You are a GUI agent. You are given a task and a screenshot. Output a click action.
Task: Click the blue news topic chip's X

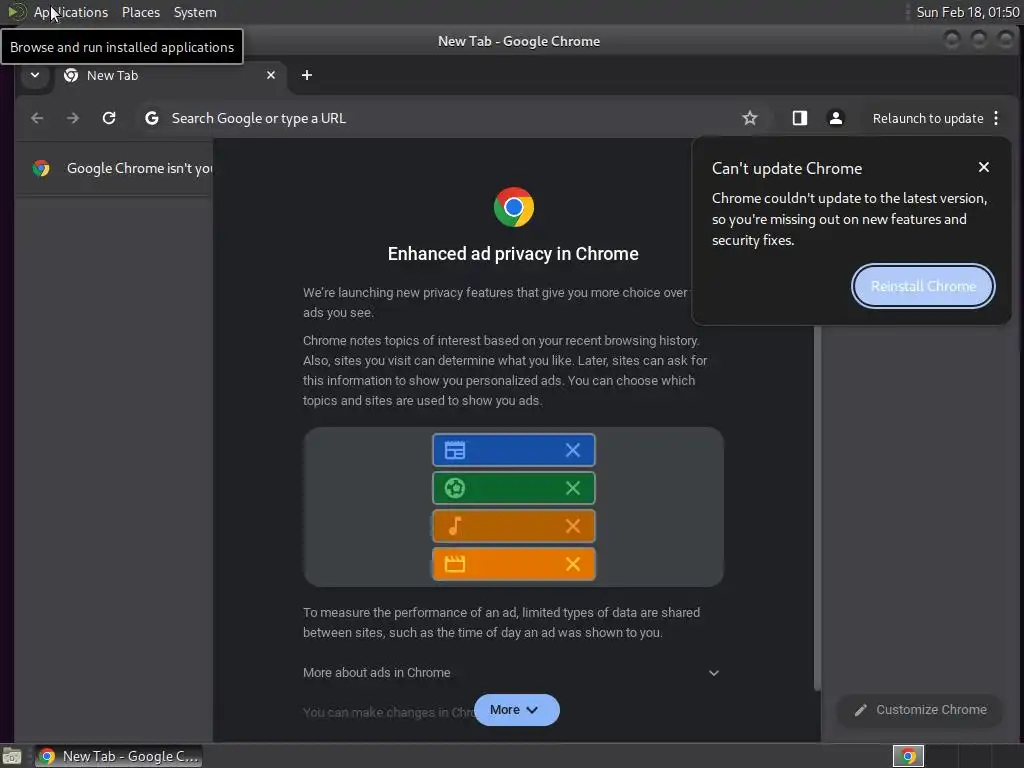click(x=573, y=450)
